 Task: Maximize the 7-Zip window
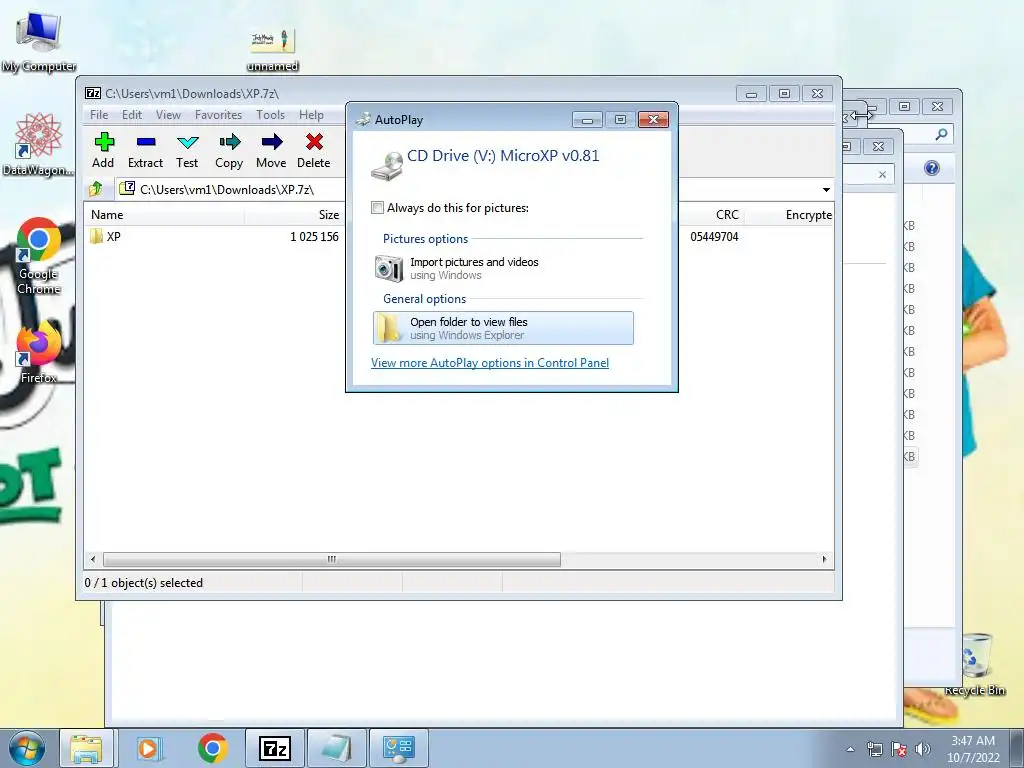(x=784, y=93)
